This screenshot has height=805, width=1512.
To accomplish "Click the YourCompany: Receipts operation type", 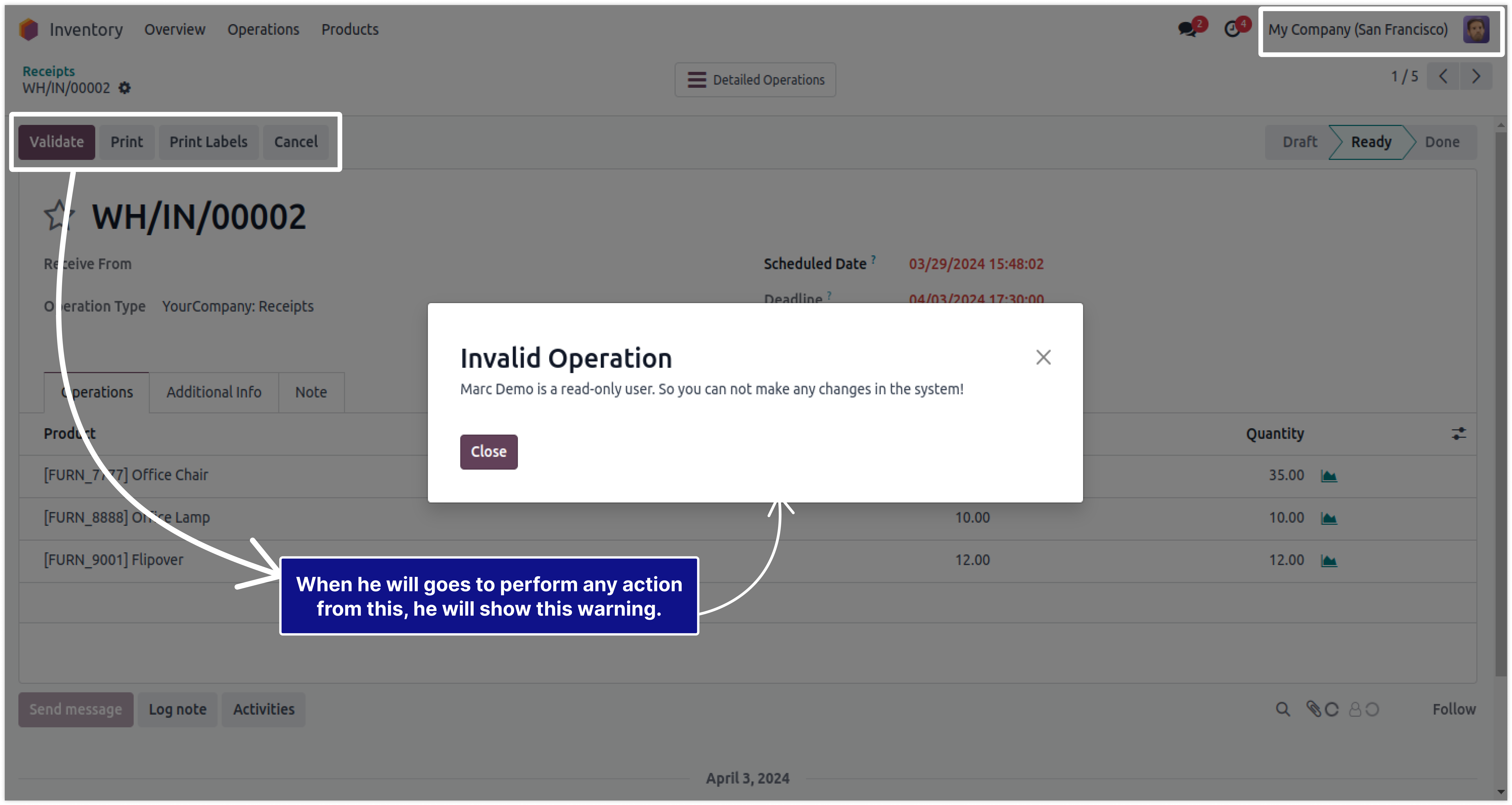I will coord(238,307).
